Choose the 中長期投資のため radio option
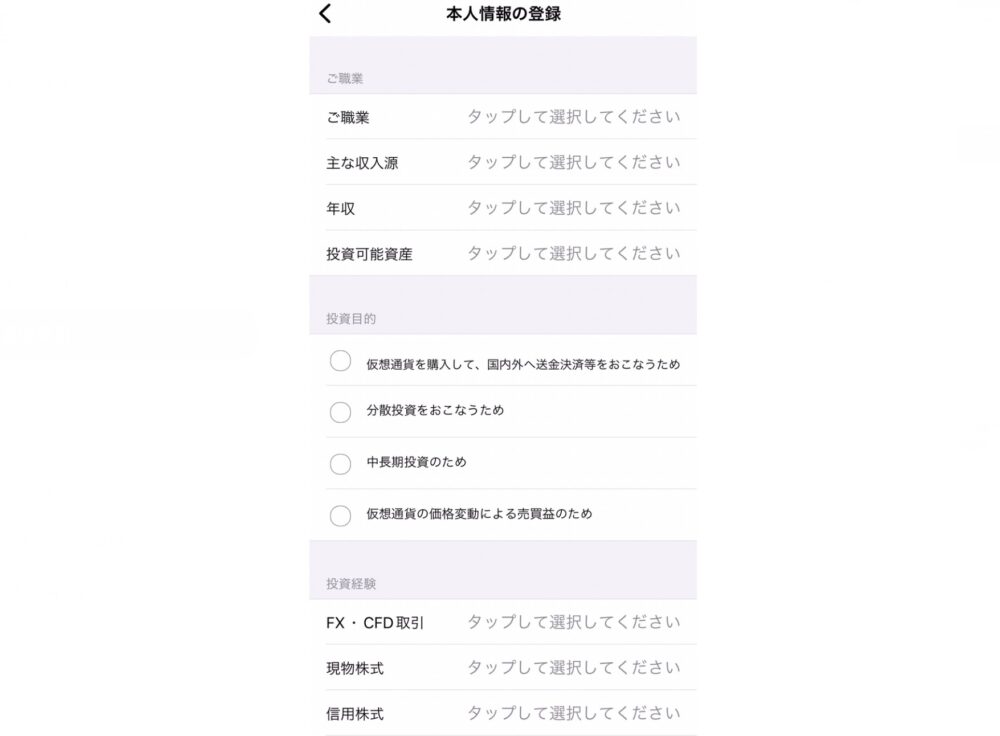This screenshot has height=736, width=1000. tap(341, 464)
